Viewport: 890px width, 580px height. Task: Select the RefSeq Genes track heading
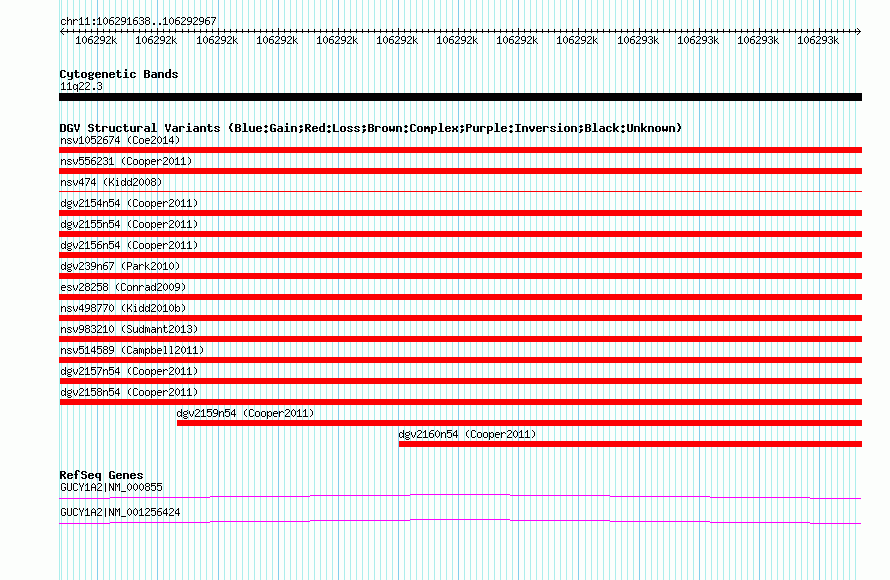point(101,475)
